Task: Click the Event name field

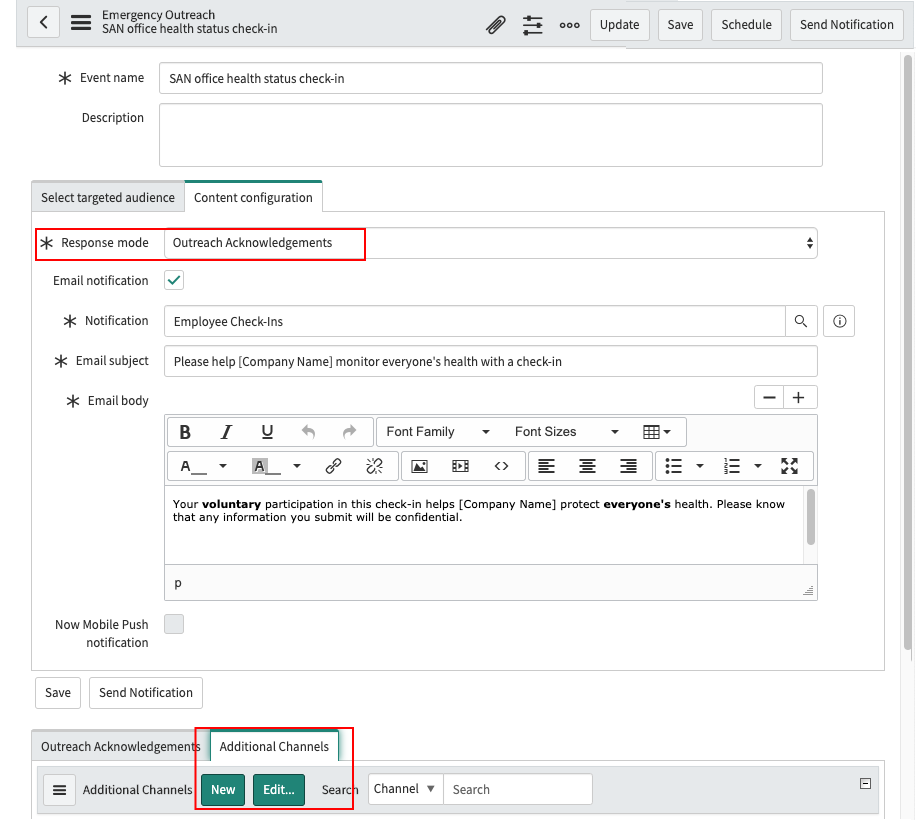Action: click(491, 78)
